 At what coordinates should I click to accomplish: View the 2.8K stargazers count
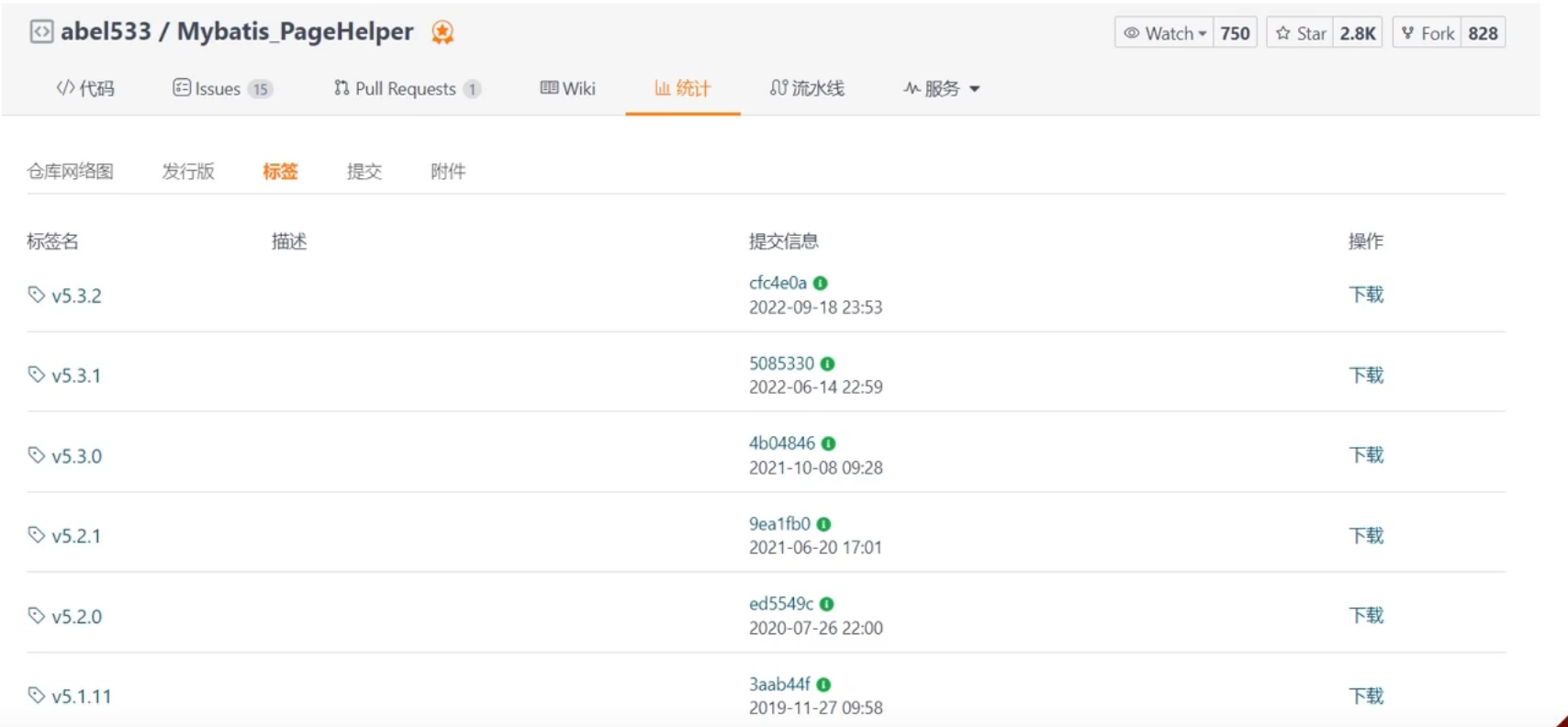point(1358,33)
